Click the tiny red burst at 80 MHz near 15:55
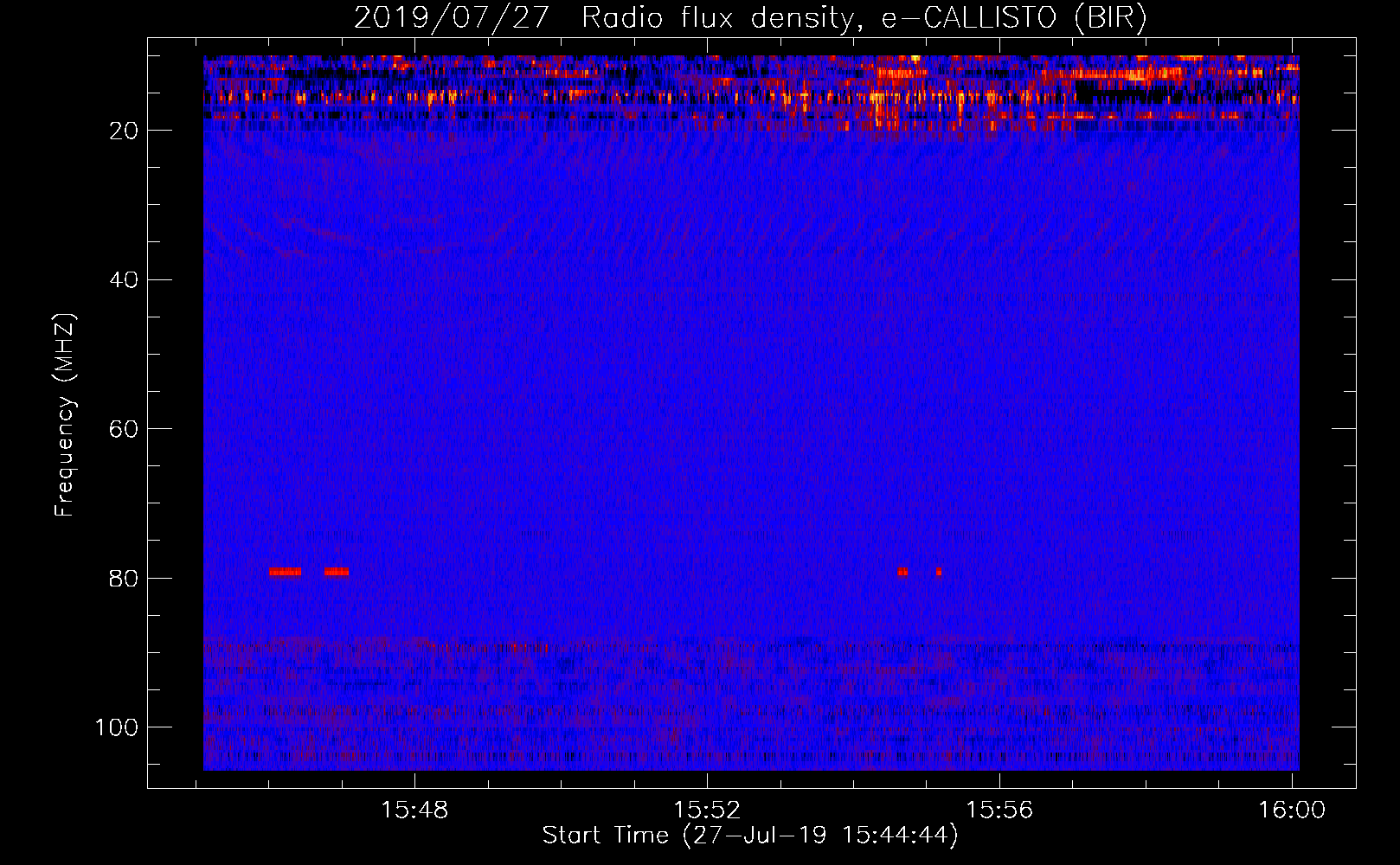Viewport: 1400px width, 865px height. pyautogui.click(x=938, y=572)
